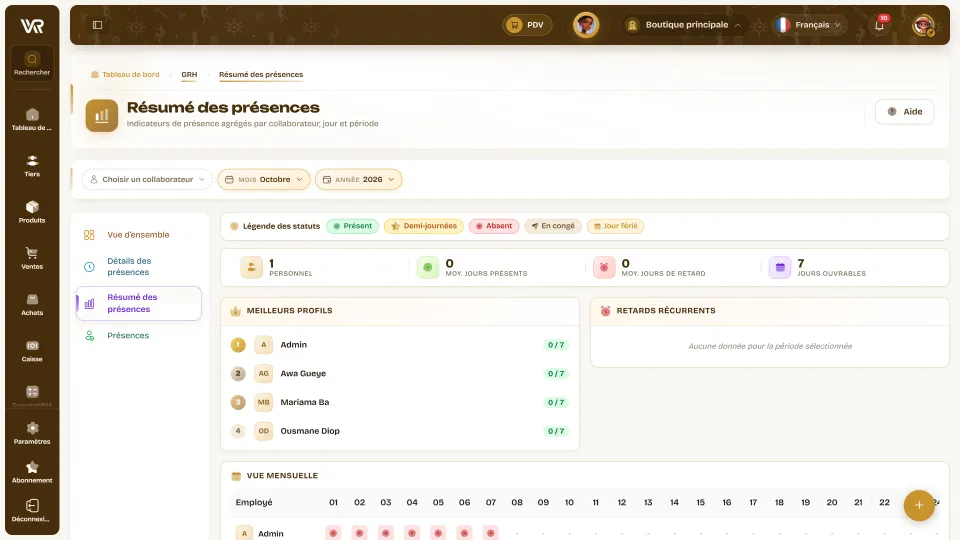Click the Personnel stat icon

click(x=252, y=268)
